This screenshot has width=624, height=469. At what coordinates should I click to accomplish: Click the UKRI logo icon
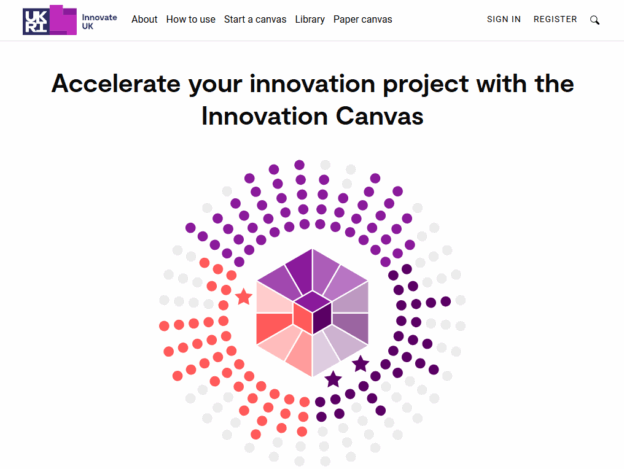tap(50, 20)
